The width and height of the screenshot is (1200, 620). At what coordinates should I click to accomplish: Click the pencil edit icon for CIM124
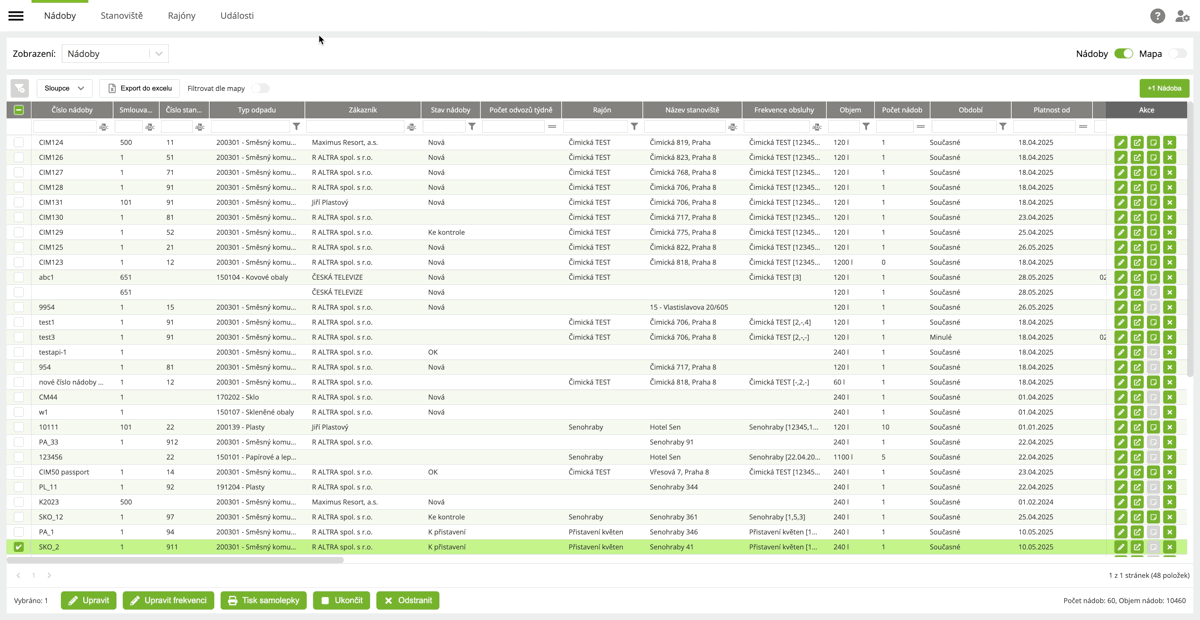(x=1121, y=143)
